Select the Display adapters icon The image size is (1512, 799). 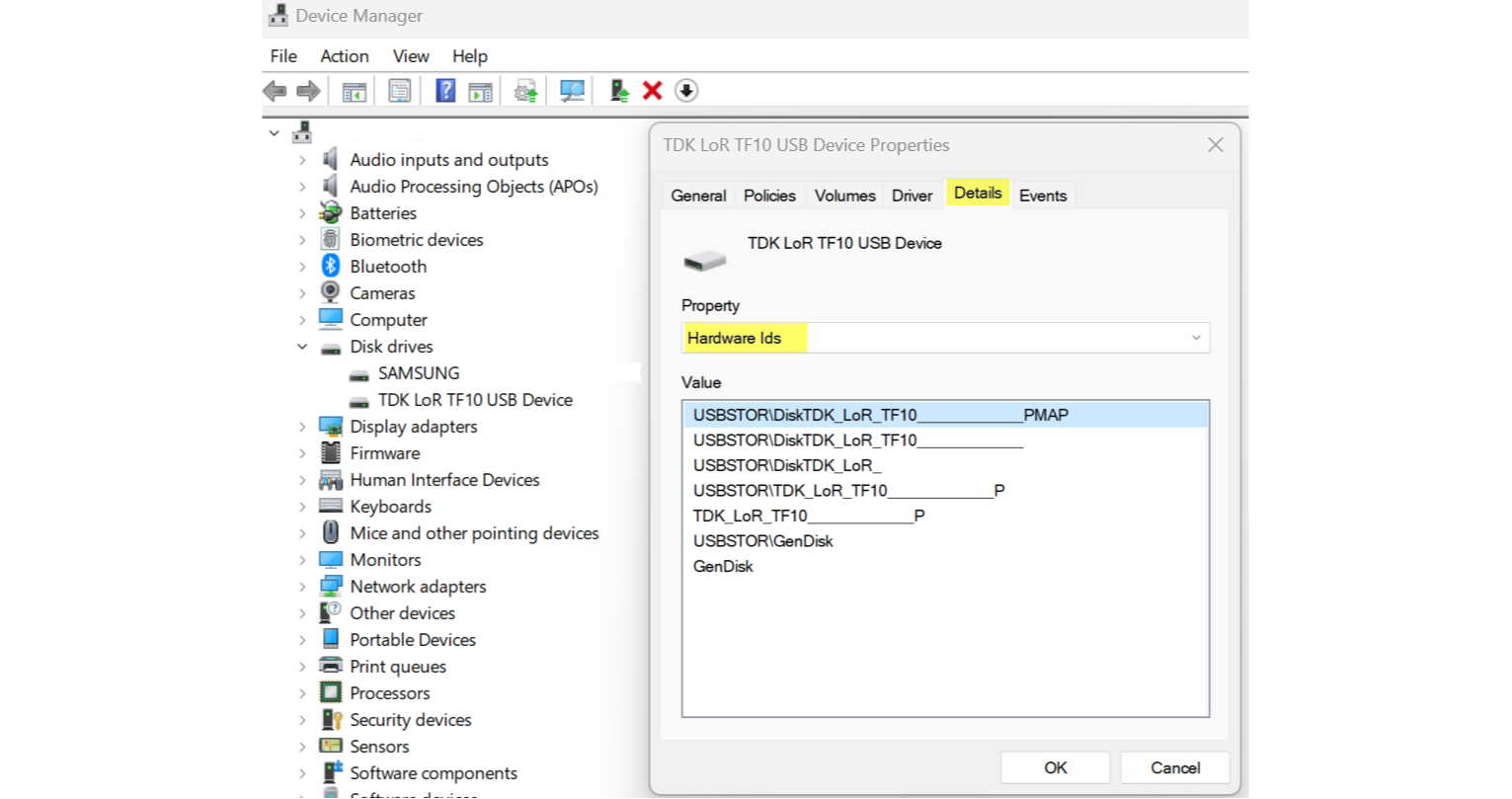[x=331, y=427]
